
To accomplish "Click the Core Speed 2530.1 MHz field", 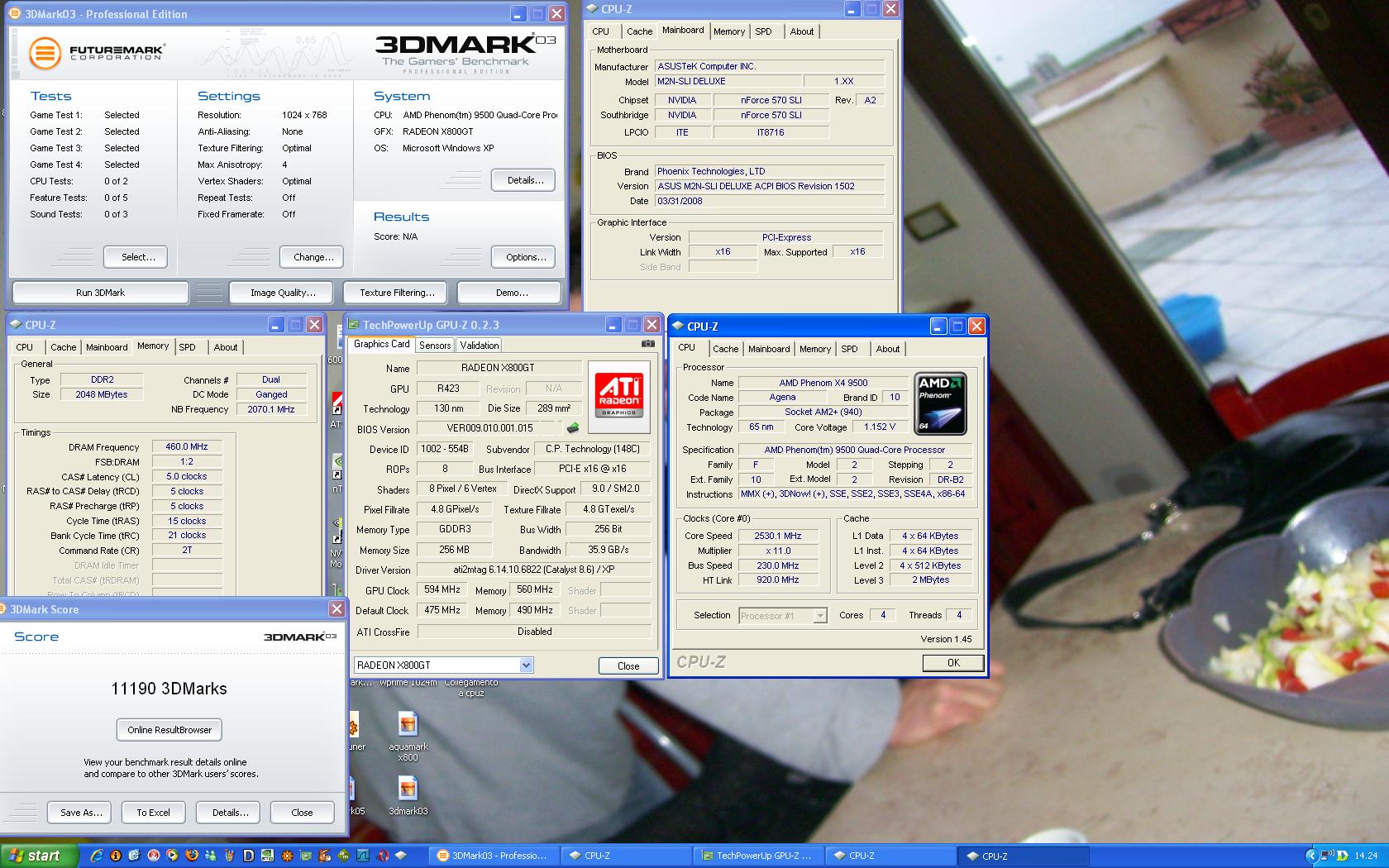I will [x=777, y=536].
